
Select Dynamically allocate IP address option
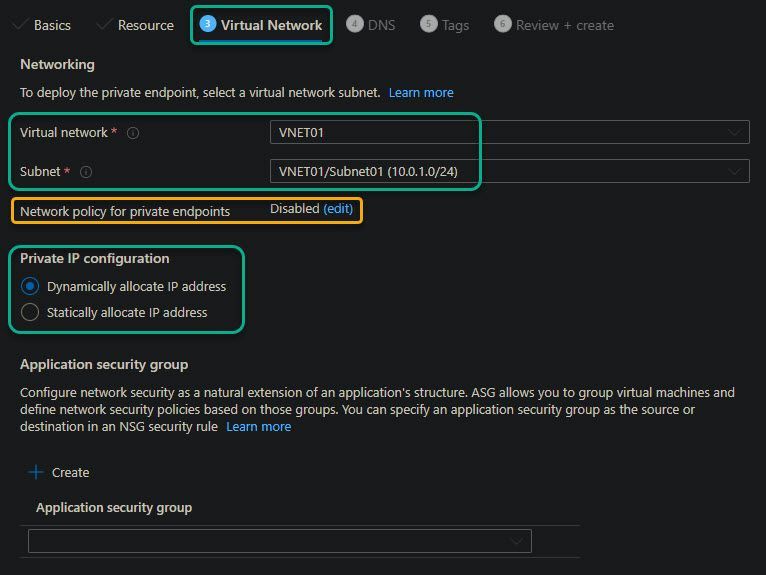[x=30, y=286]
